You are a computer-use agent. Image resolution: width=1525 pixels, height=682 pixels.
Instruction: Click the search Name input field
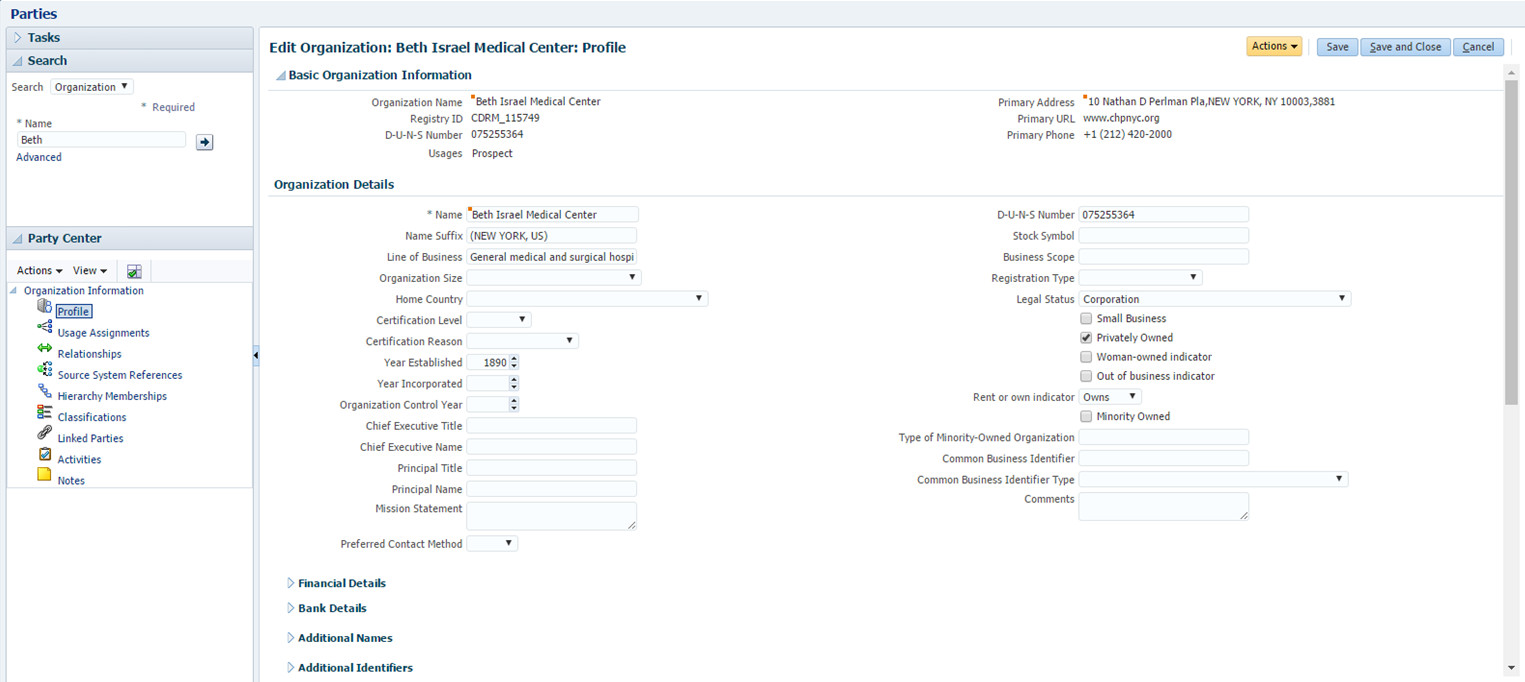point(101,140)
